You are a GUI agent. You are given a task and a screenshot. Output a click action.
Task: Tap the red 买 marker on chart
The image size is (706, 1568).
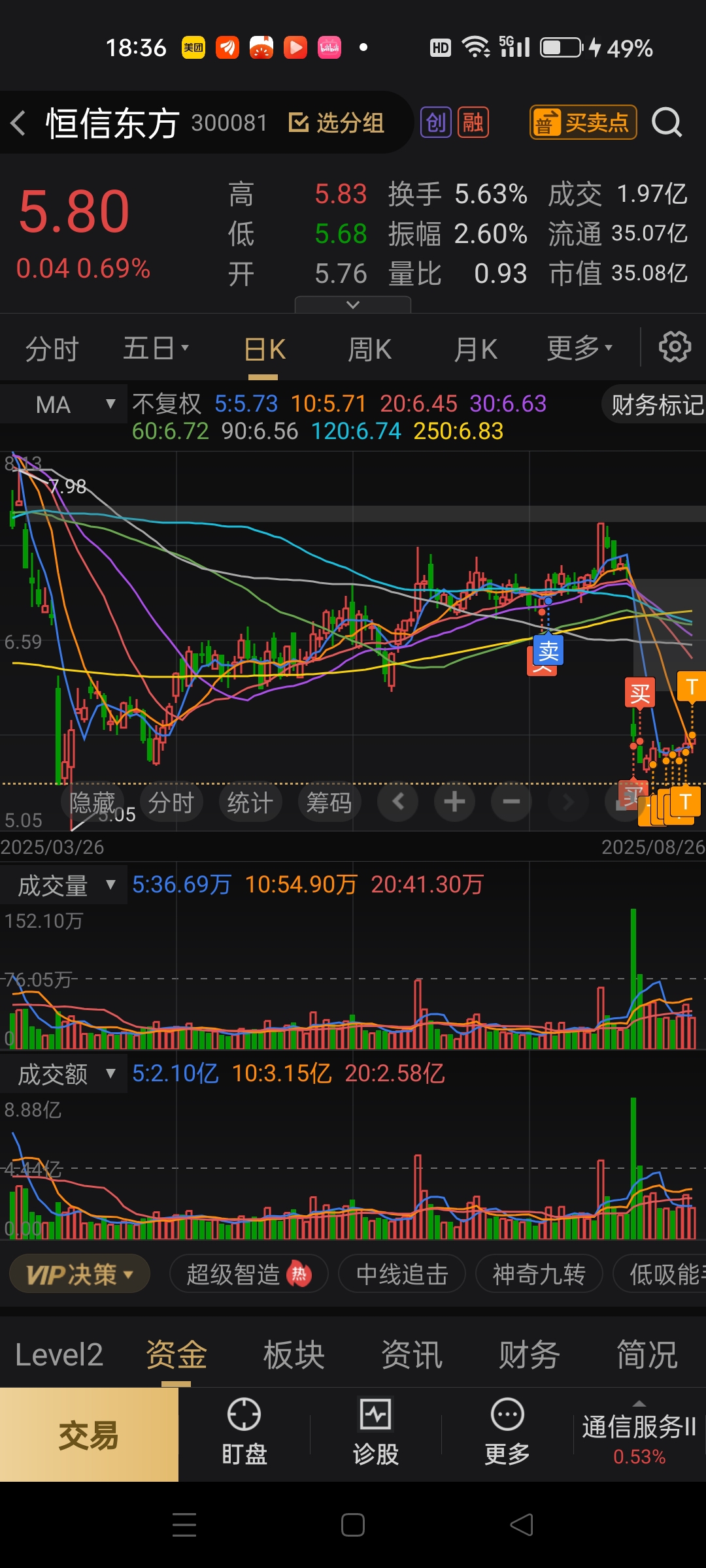pyautogui.click(x=640, y=693)
